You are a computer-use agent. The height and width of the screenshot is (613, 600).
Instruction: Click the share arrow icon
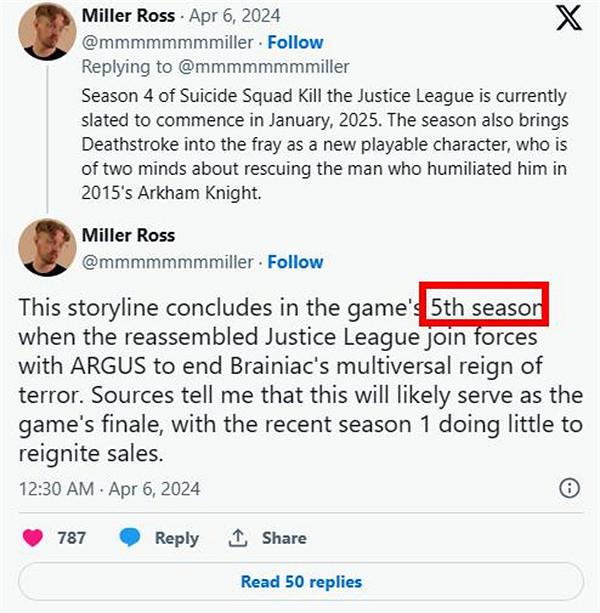pyautogui.click(x=238, y=537)
